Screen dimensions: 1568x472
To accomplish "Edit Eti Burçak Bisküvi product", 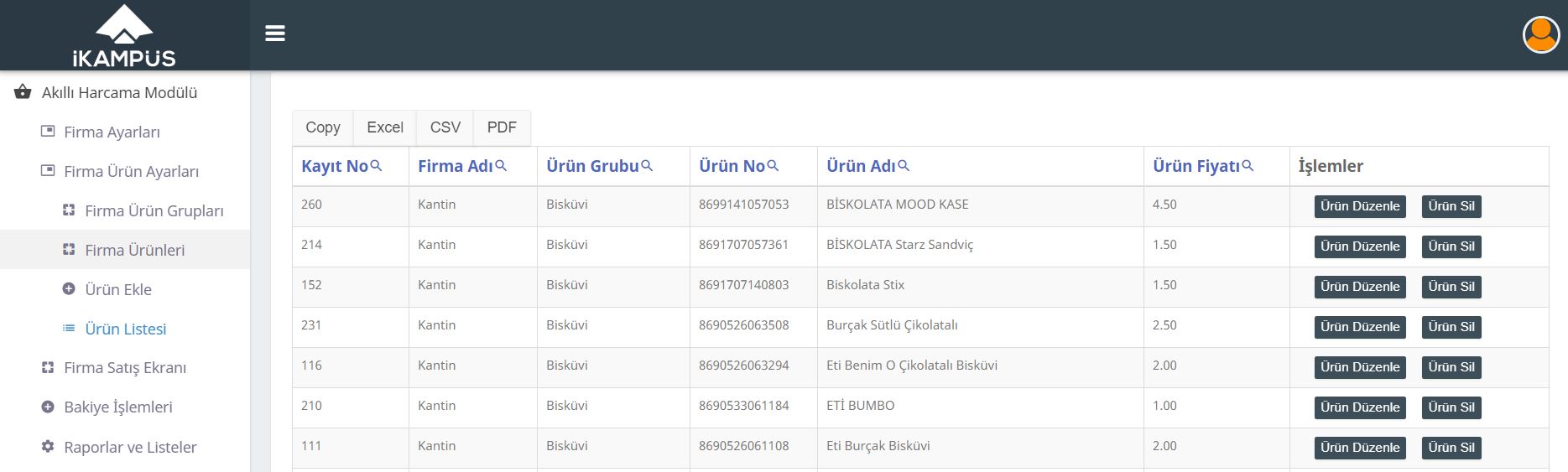I will [1360, 448].
